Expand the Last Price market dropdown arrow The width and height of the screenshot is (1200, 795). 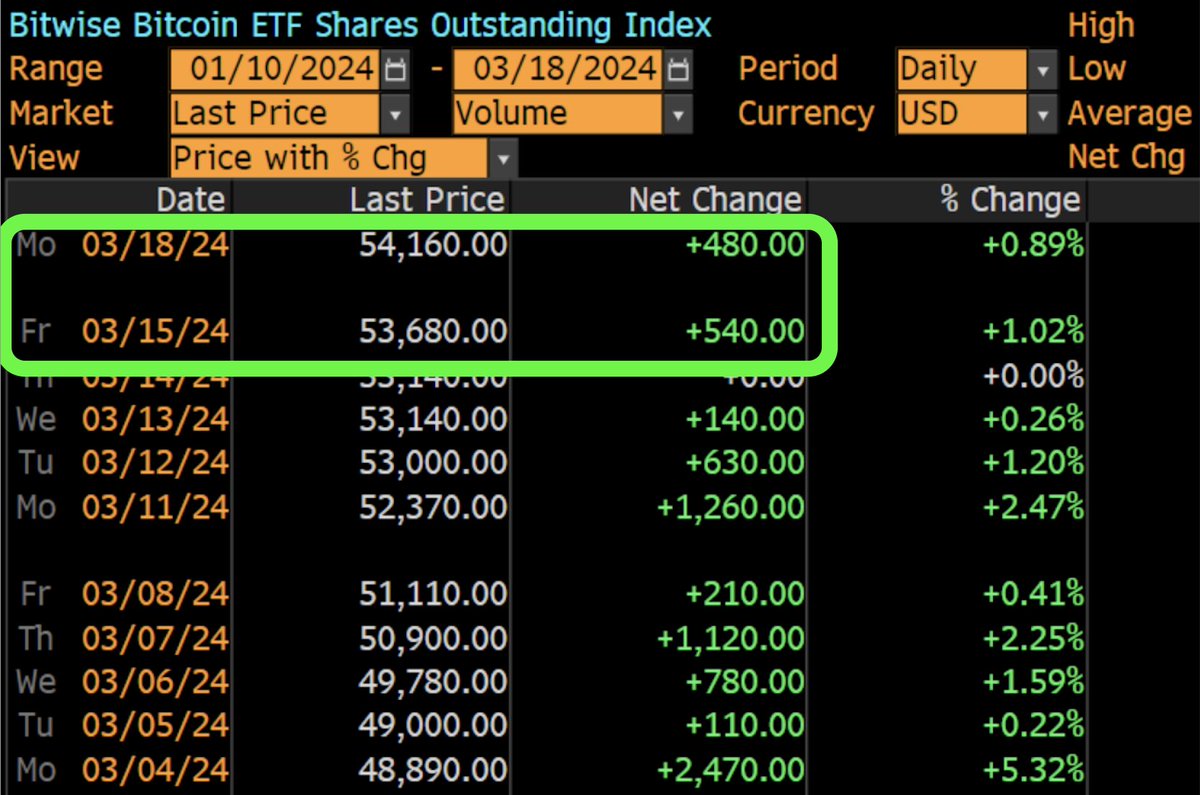[x=396, y=115]
